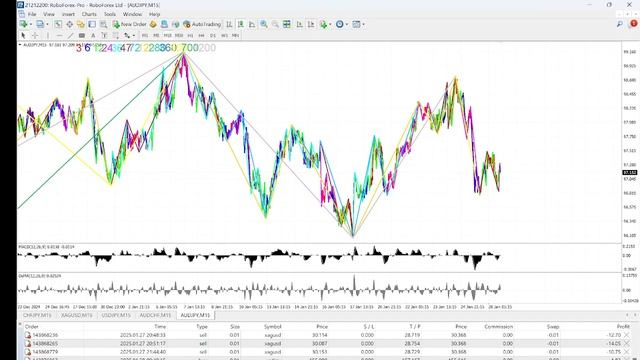Expand the Profiles dropdown arrow

[47, 24]
